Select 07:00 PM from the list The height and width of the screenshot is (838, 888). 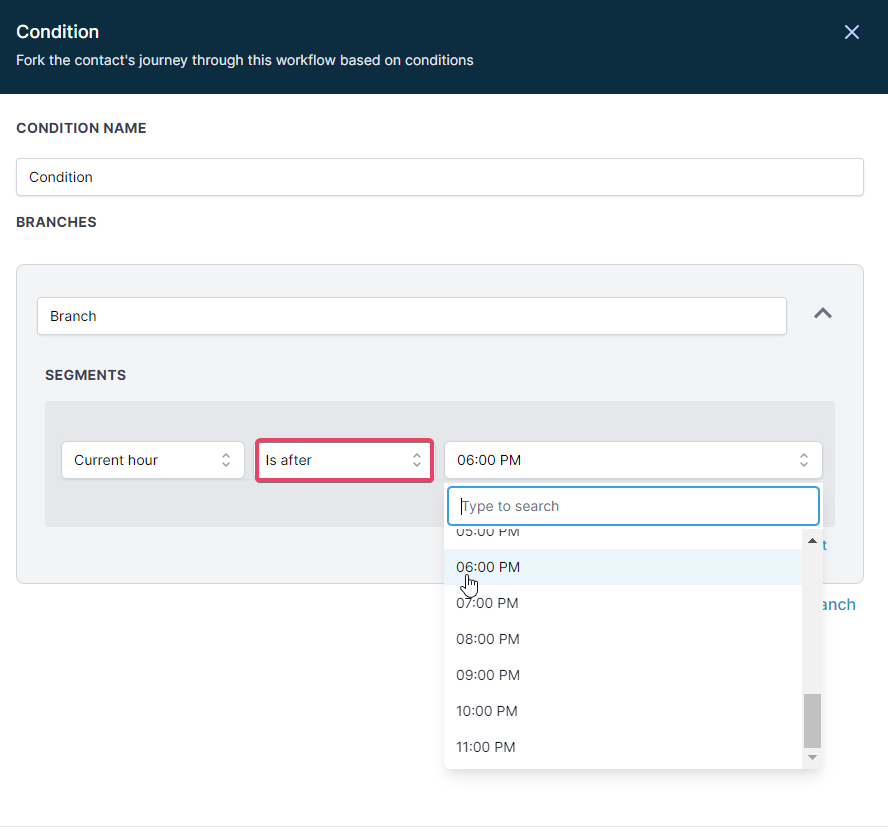(623, 603)
